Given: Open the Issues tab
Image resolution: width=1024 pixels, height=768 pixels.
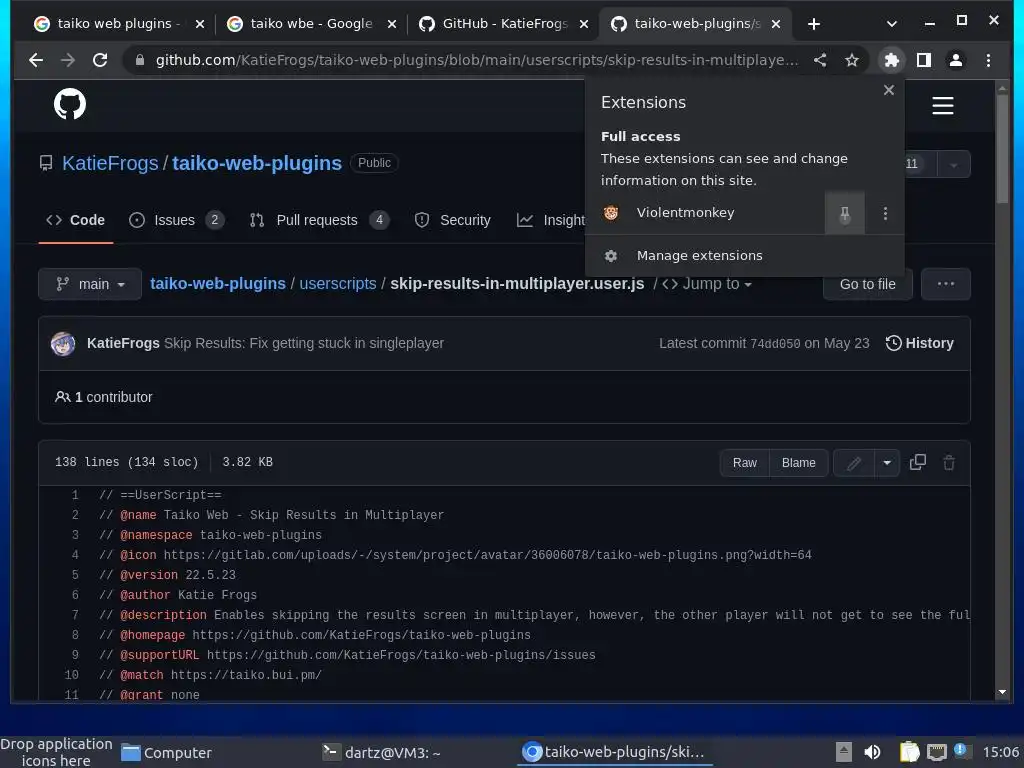Looking at the screenshot, I should [x=176, y=220].
